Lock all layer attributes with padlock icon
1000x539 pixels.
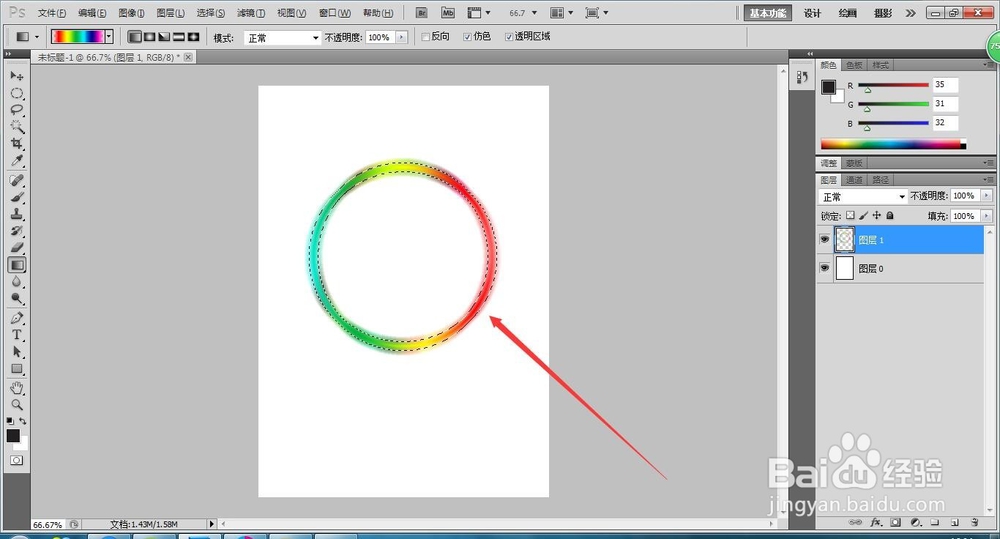click(x=890, y=216)
